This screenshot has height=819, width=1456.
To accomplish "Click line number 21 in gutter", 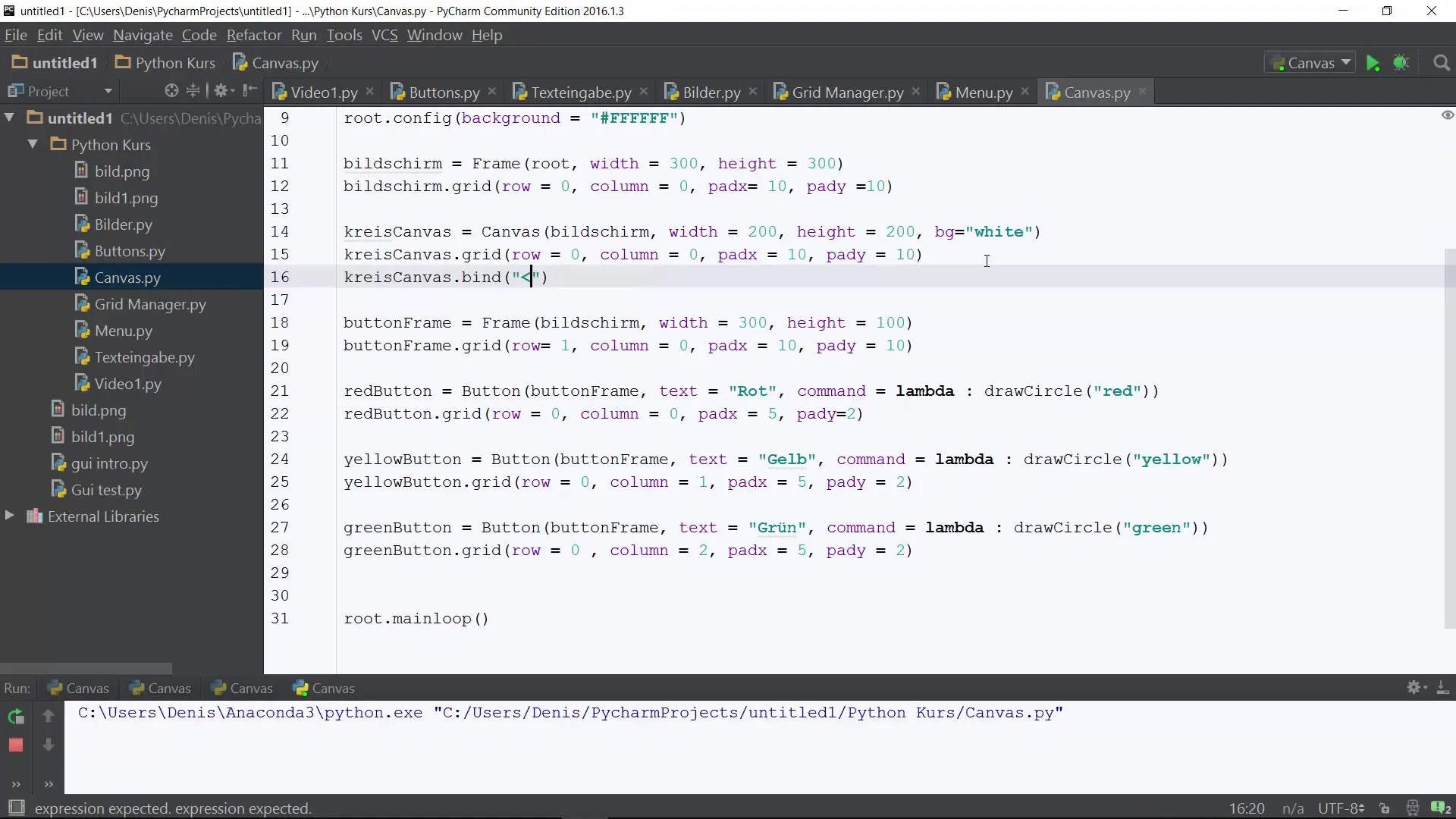I will pyautogui.click(x=280, y=391).
